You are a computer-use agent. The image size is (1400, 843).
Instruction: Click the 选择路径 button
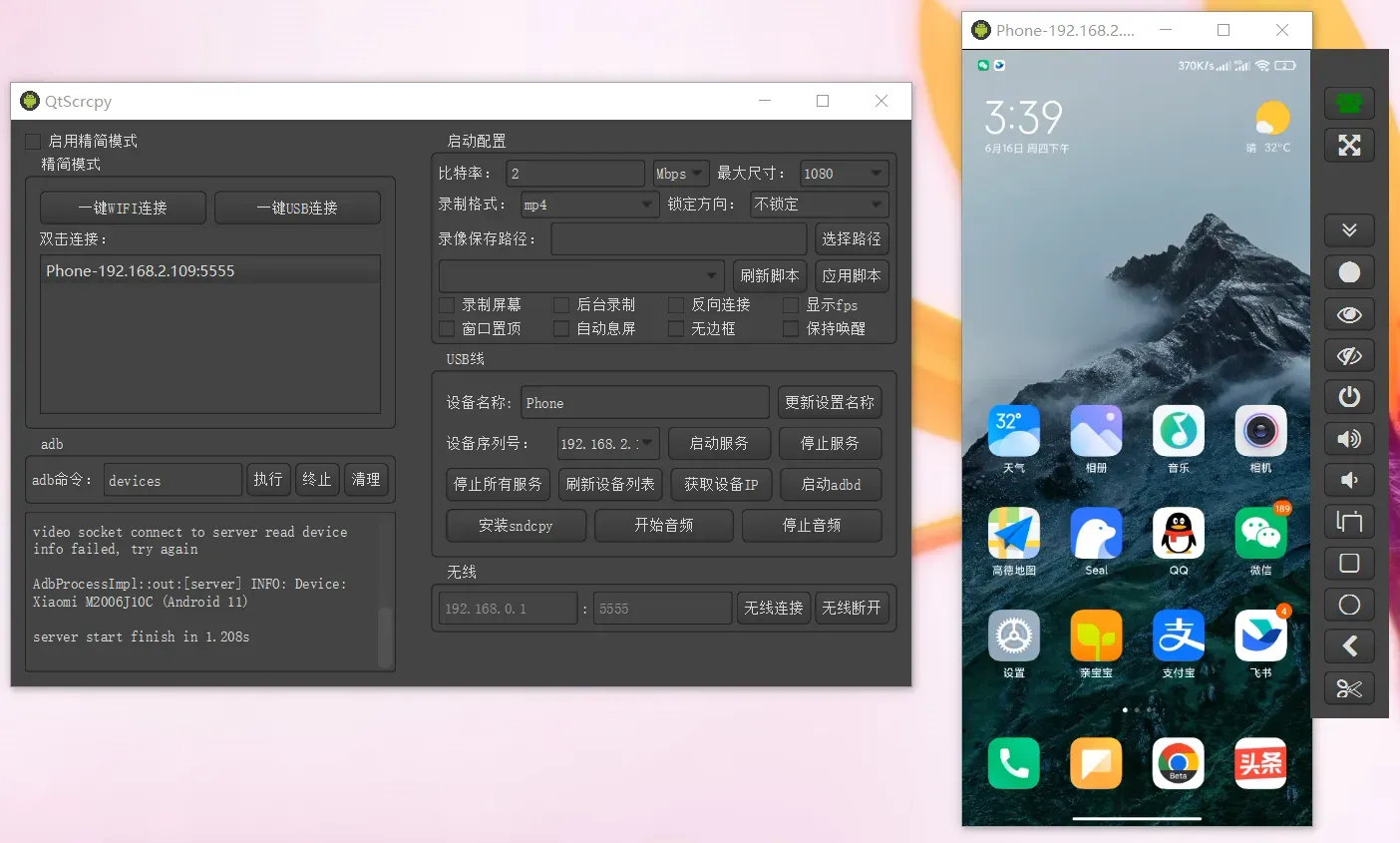pyautogui.click(x=852, y=239)
